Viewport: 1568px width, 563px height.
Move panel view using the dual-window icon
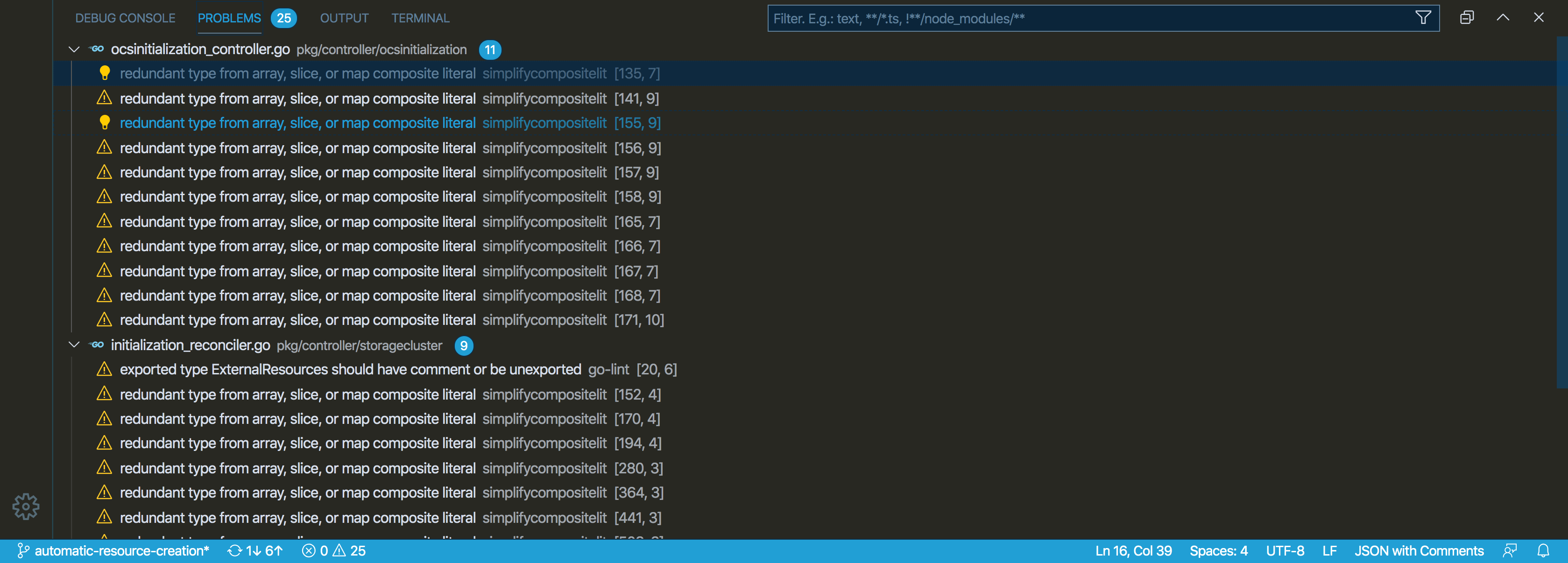[x=1466, y=18]
